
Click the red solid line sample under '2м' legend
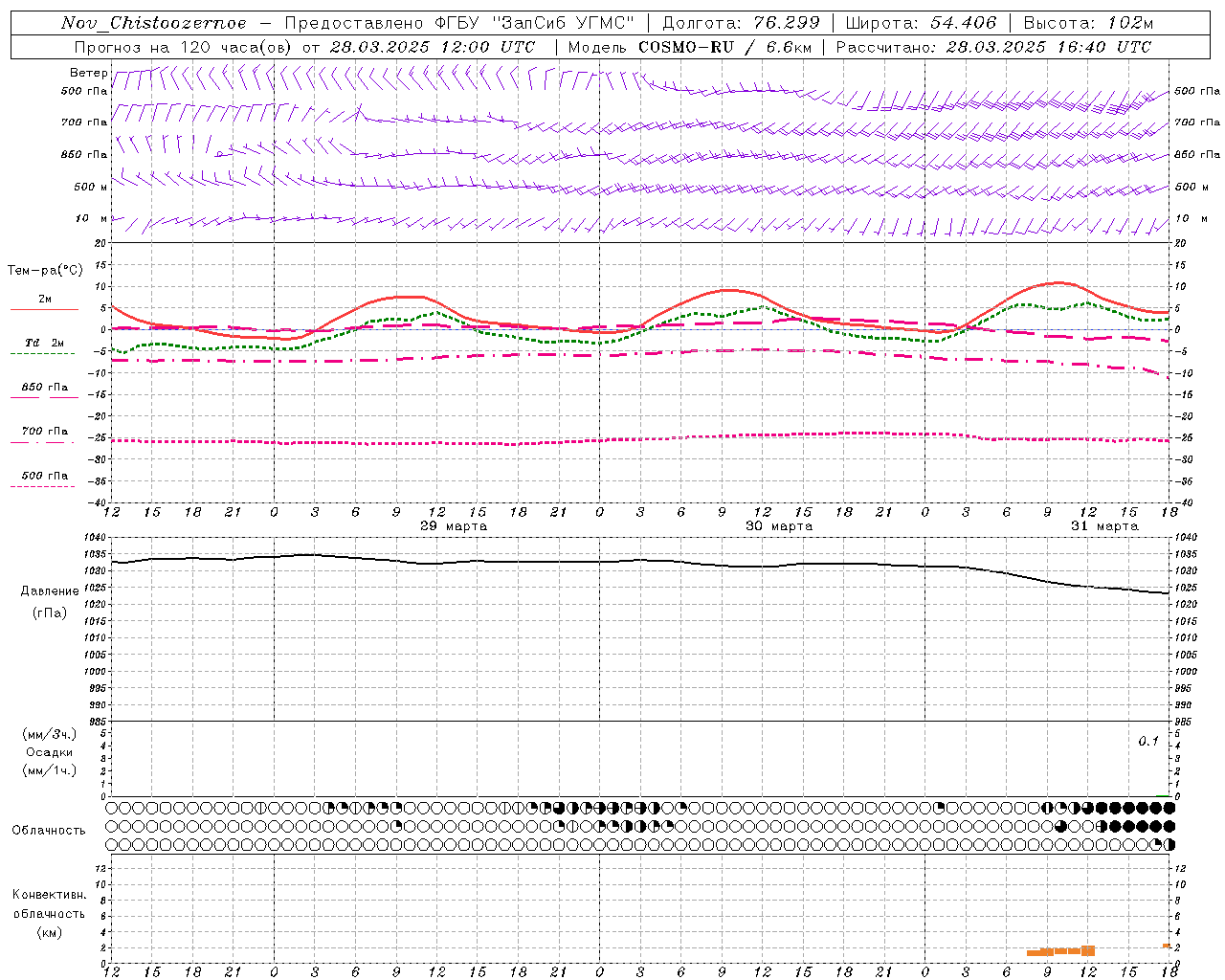(45, 309)
